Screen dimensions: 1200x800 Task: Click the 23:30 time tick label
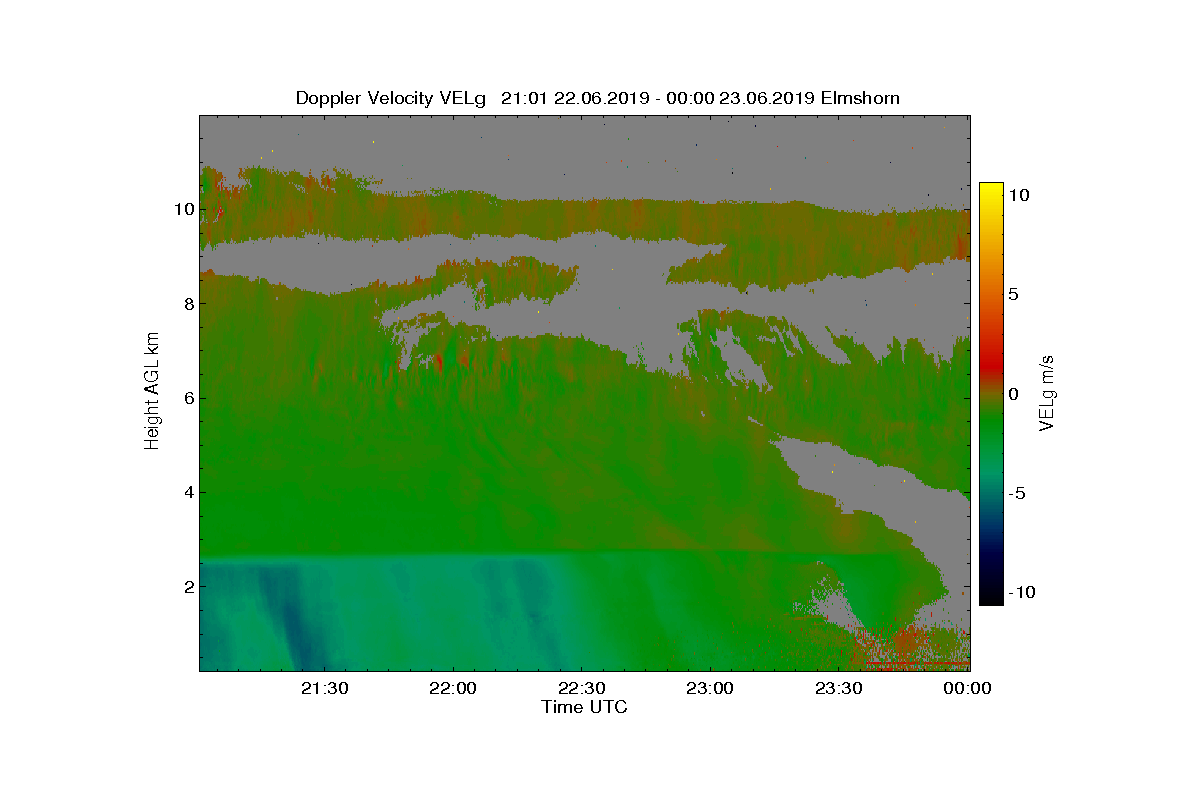(x=840, y=688)
